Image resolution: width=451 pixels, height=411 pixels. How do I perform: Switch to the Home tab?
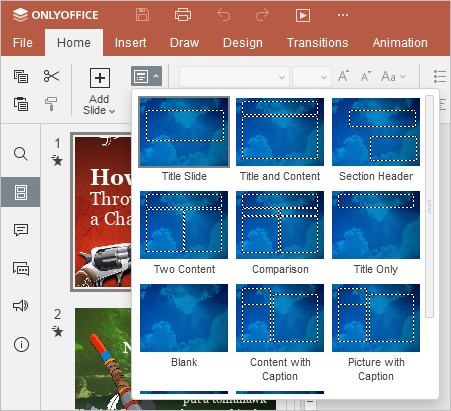point(74,43)
